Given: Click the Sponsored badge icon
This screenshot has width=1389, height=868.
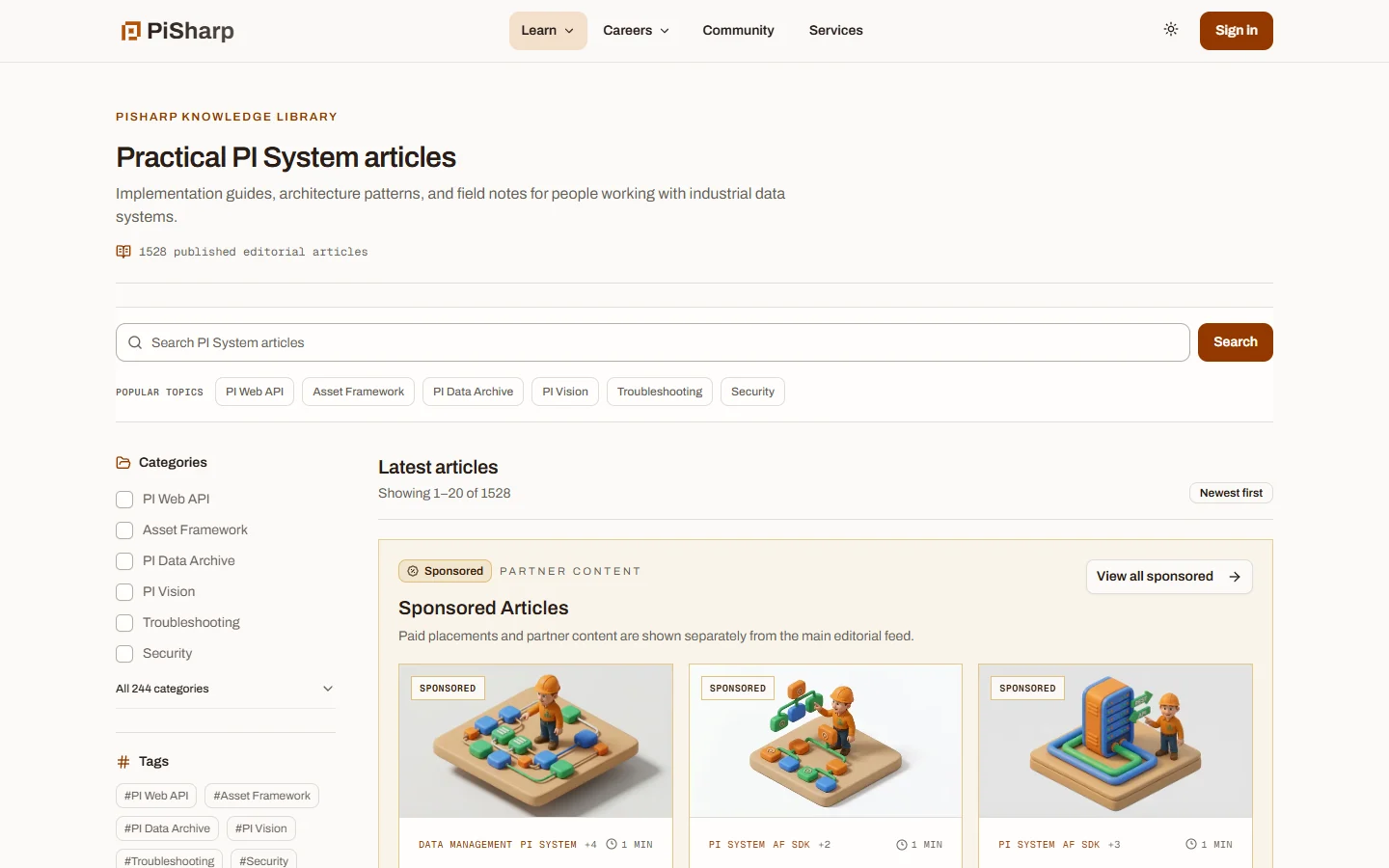Looking at the screenshot, I should click(x=413, y=571).
